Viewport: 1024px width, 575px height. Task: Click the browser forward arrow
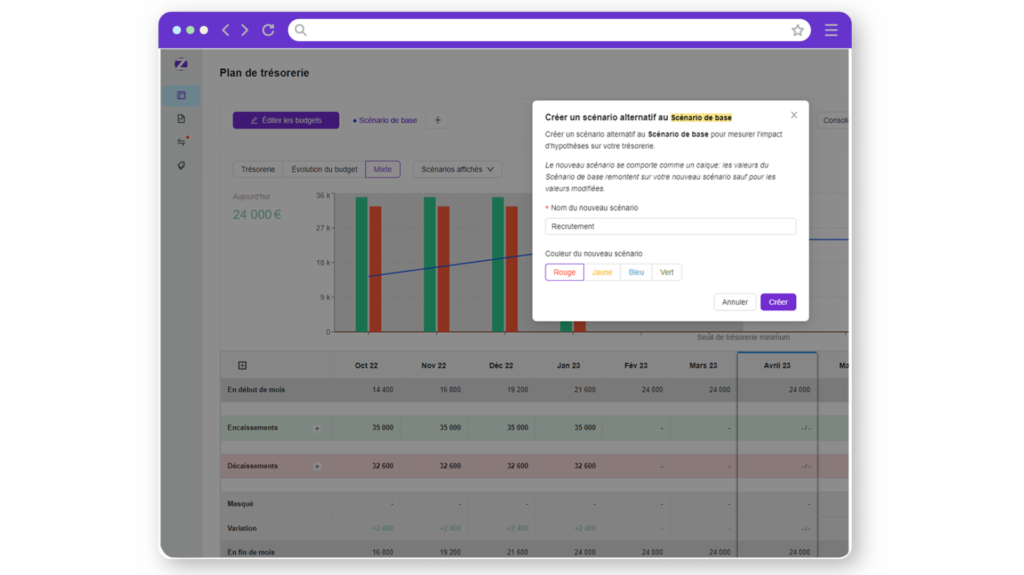tap(245, 30)
